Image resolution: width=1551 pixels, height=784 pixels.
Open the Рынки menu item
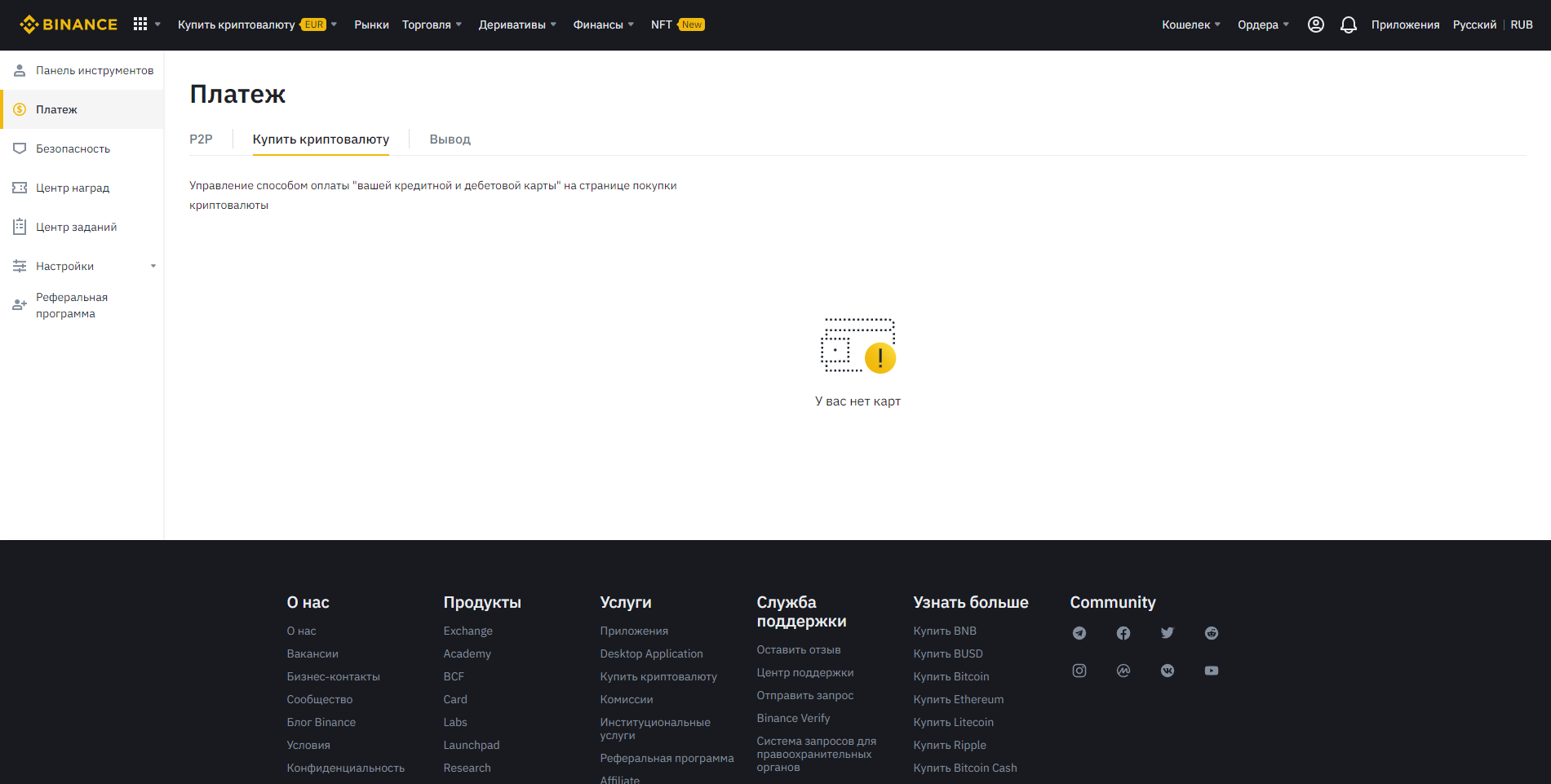click(371, 24)
